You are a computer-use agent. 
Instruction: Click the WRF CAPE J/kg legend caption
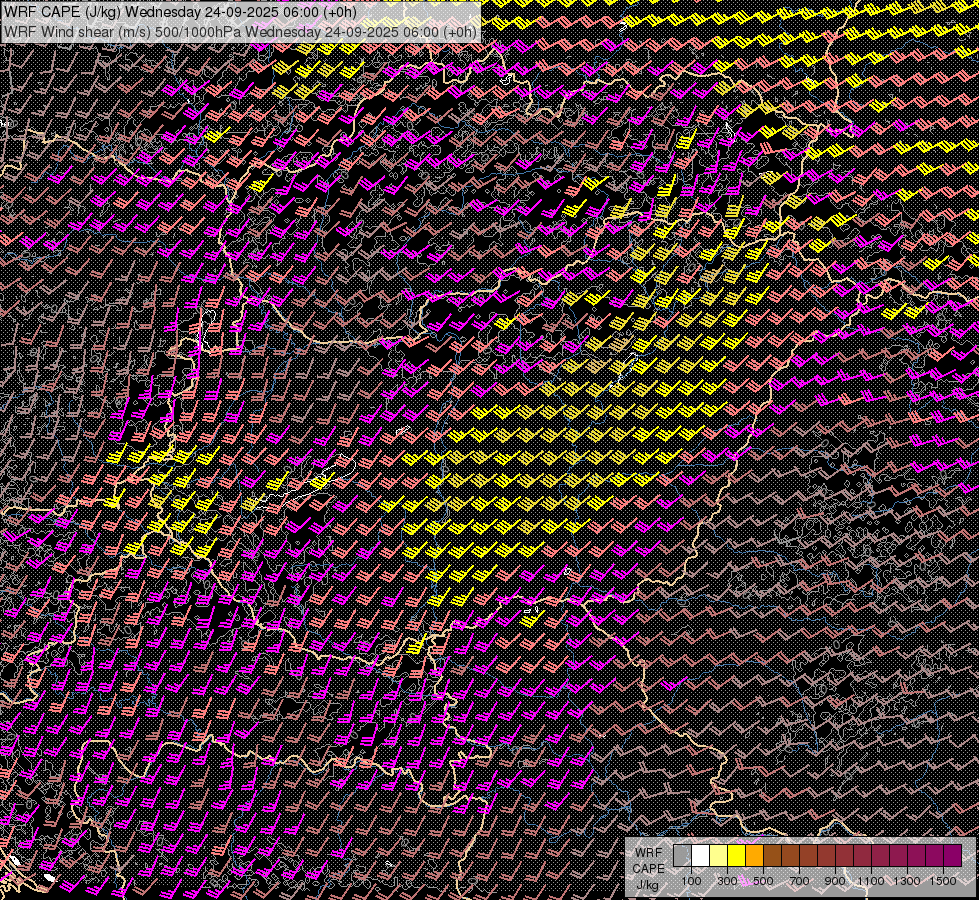[x=648, y=868]
